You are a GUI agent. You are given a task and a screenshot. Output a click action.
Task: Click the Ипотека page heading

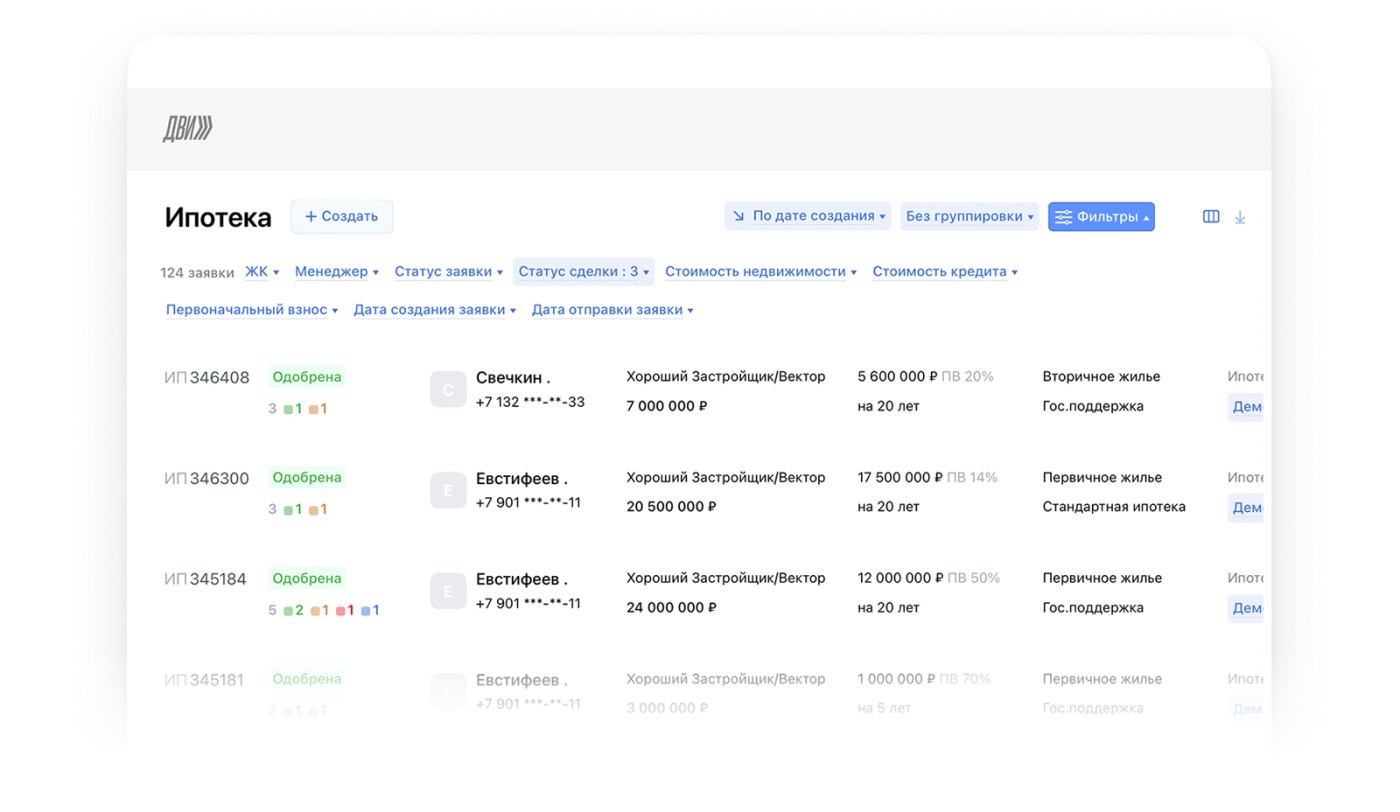tap(218, 218)
